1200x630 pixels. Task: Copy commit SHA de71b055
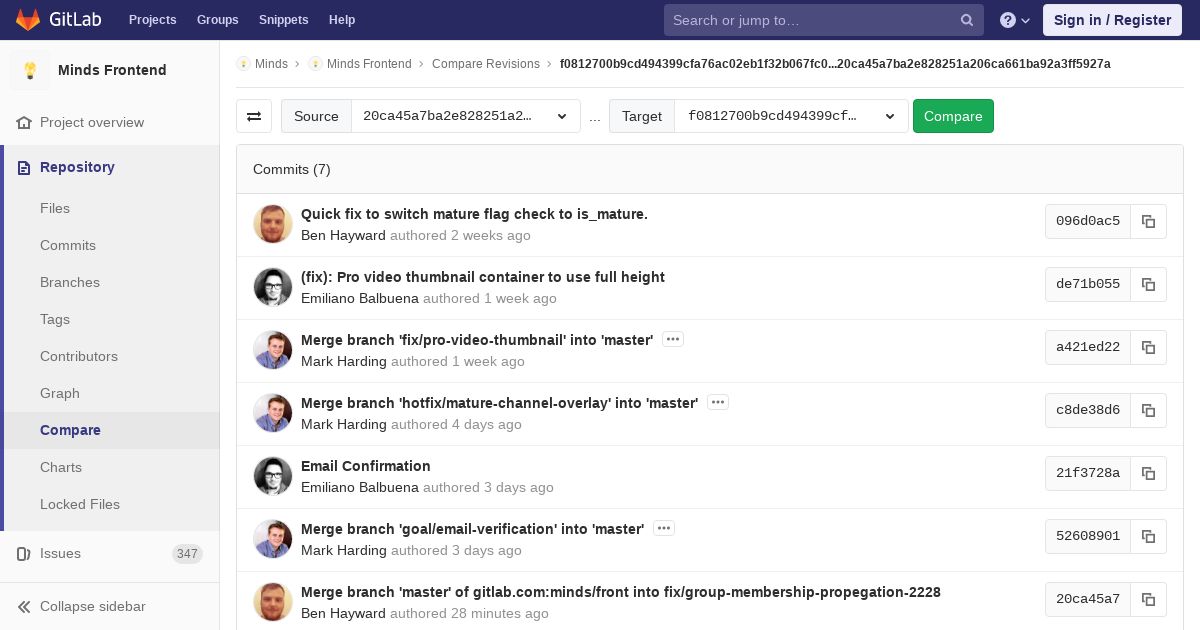pyautogui.click(x=1148, y=284)
